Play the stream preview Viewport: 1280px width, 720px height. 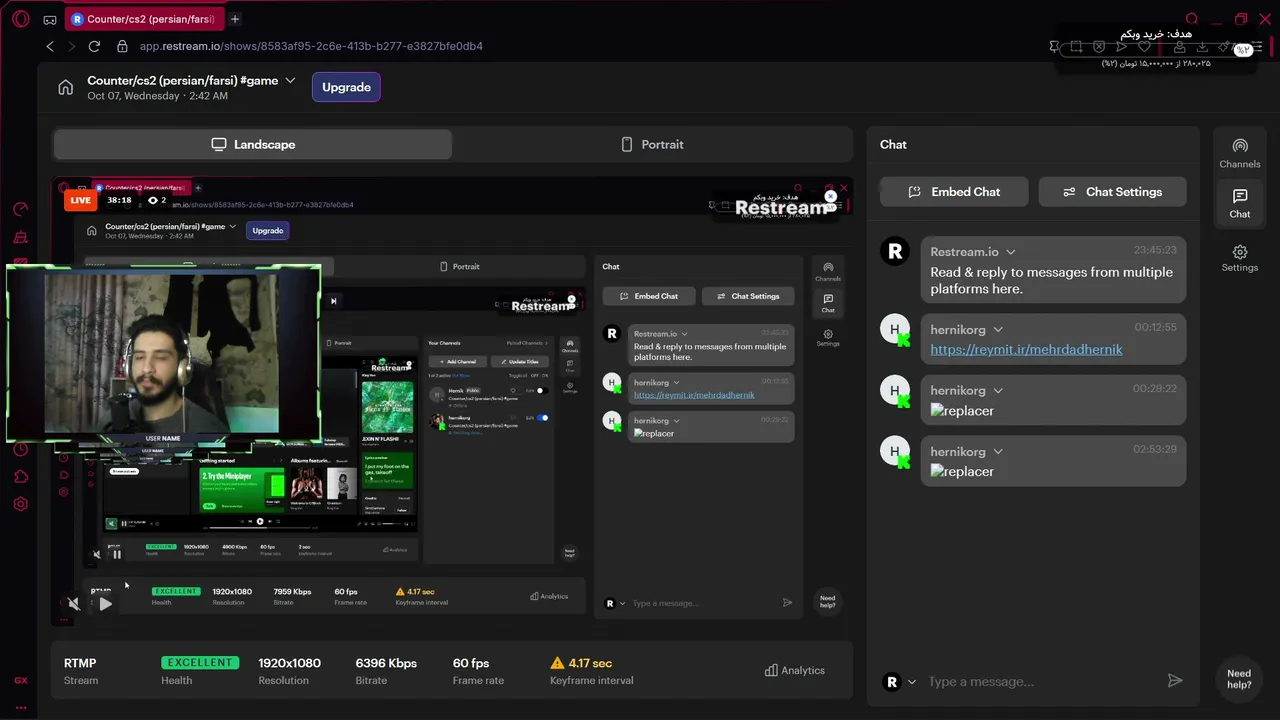pos(105,604)
